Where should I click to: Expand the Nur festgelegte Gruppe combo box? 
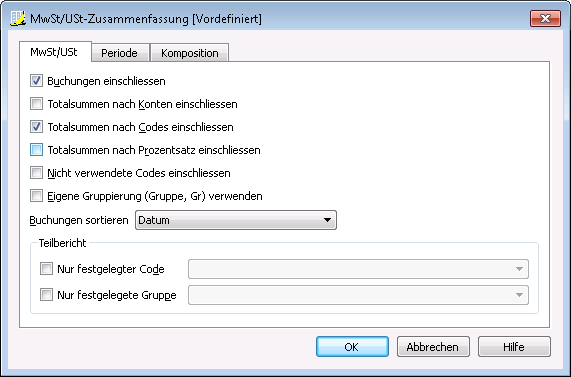pos(358,295)
